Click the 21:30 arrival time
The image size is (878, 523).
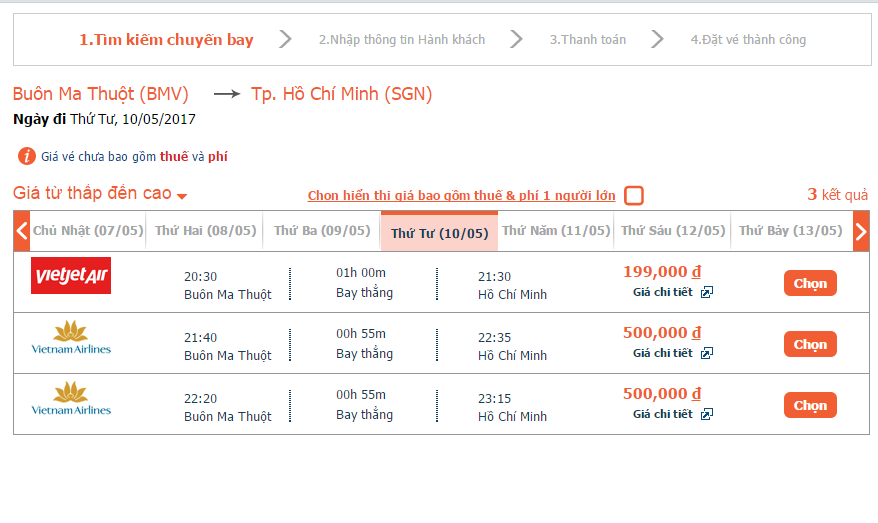click(x=494, y=277)
